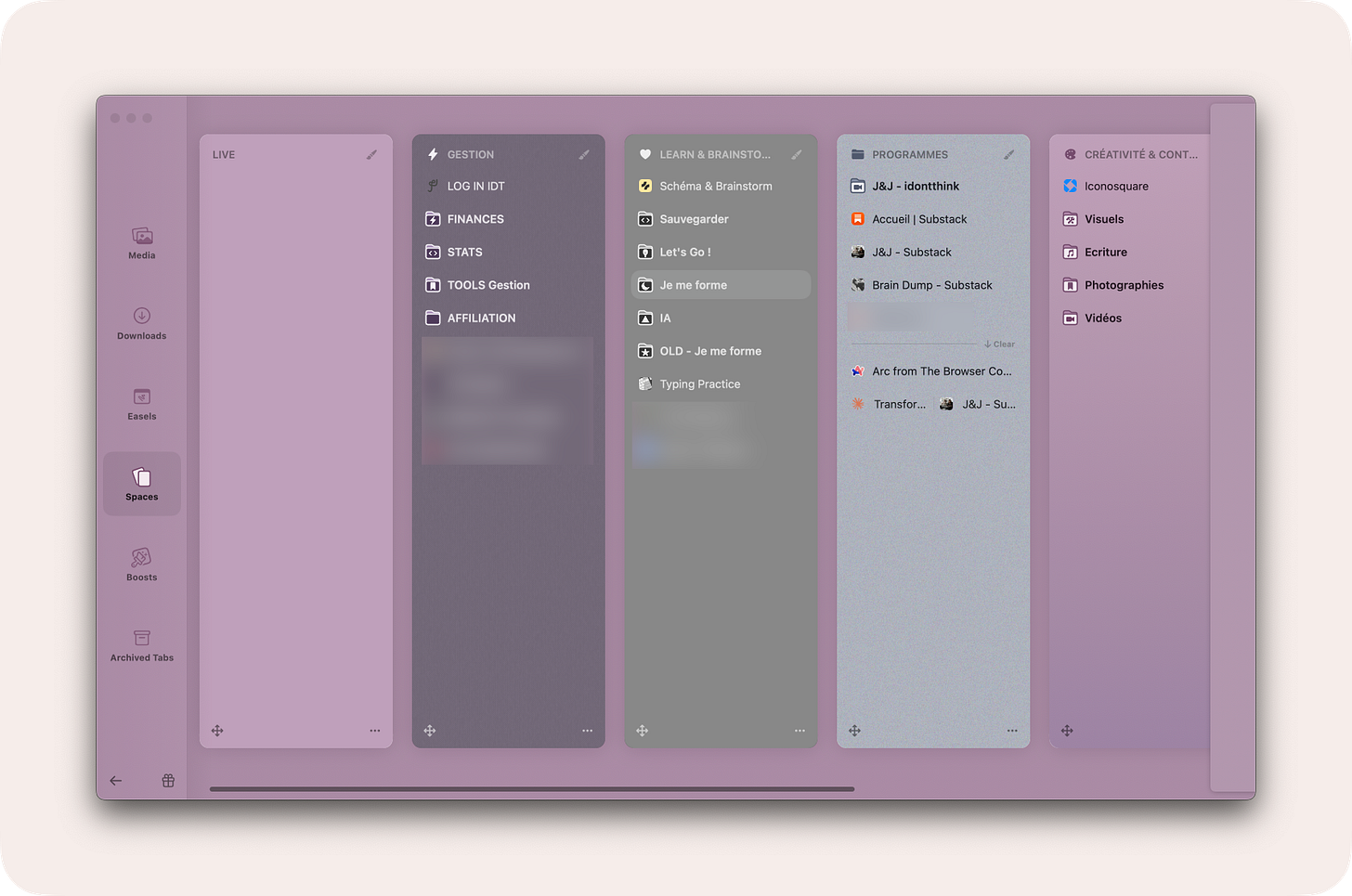Open the Easels section

[x=142, y=404]
